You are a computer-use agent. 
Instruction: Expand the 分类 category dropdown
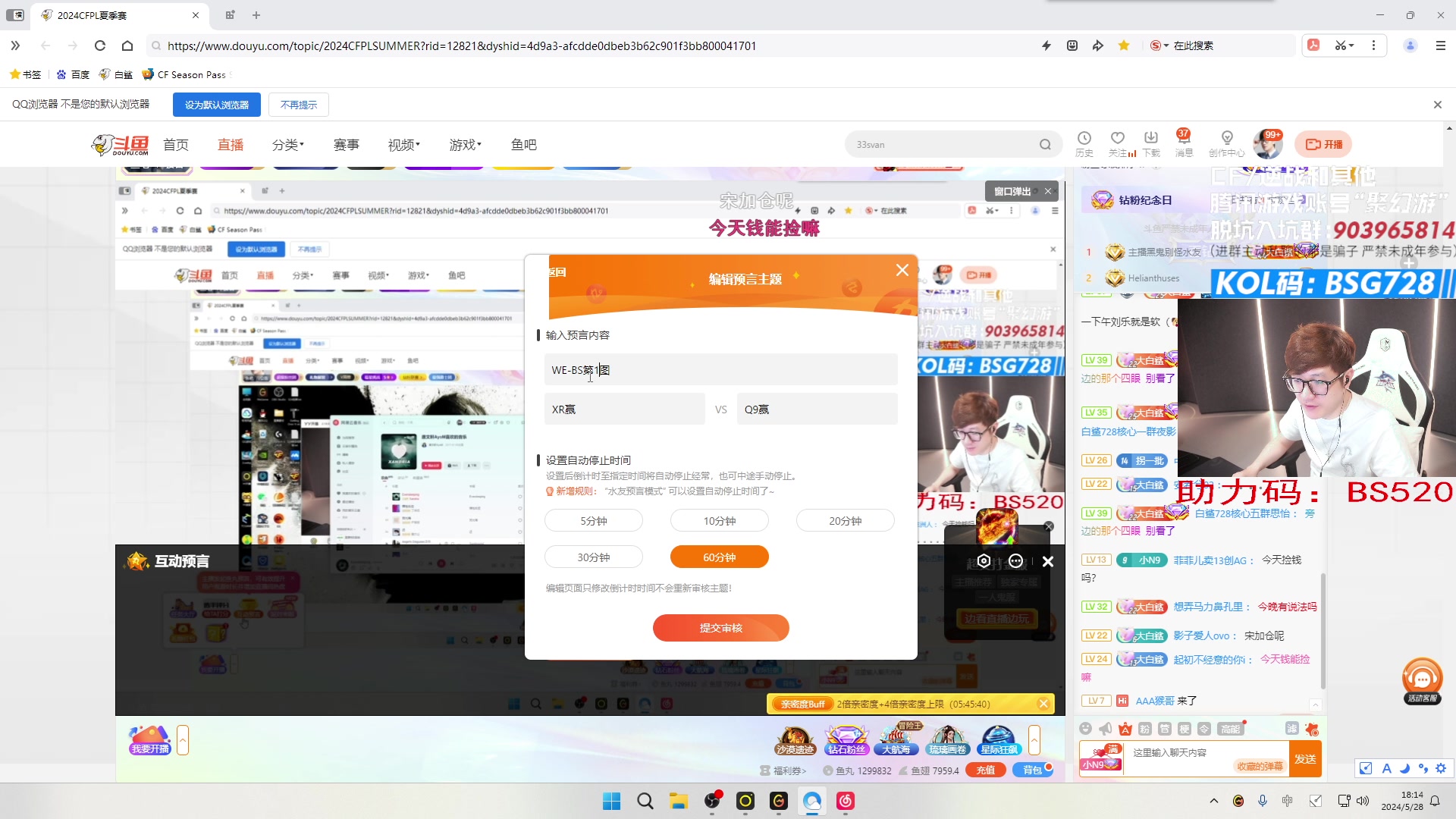click(x=288, y=145)
